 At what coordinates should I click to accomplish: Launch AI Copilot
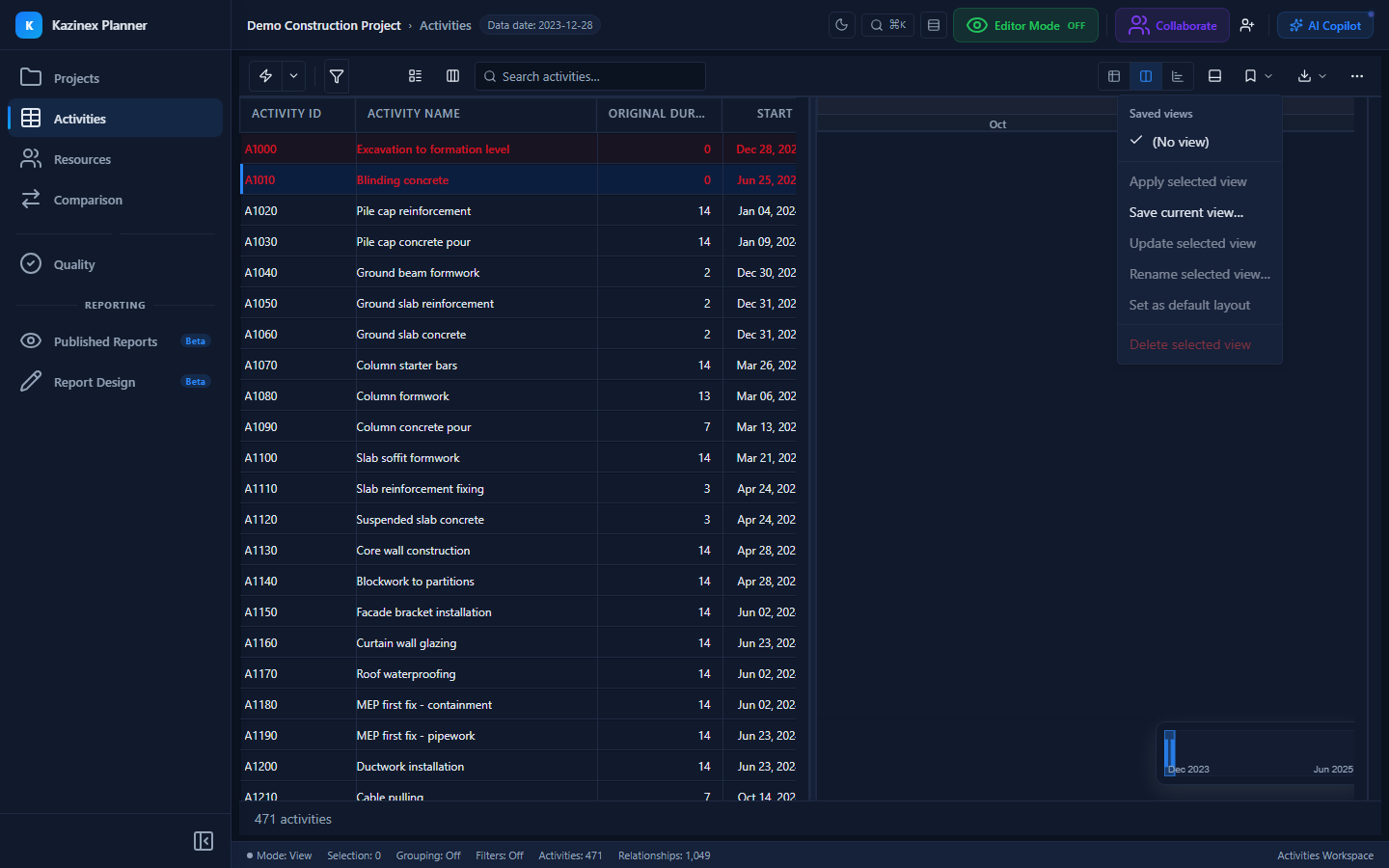coord(1325,25)
